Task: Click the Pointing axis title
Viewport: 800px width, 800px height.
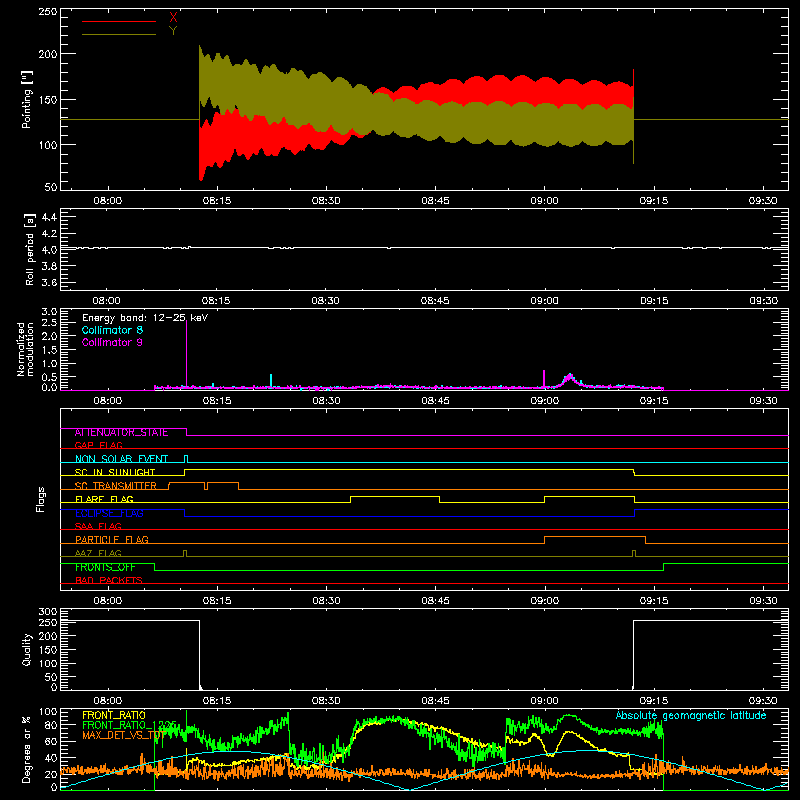Action: [27, 100]
